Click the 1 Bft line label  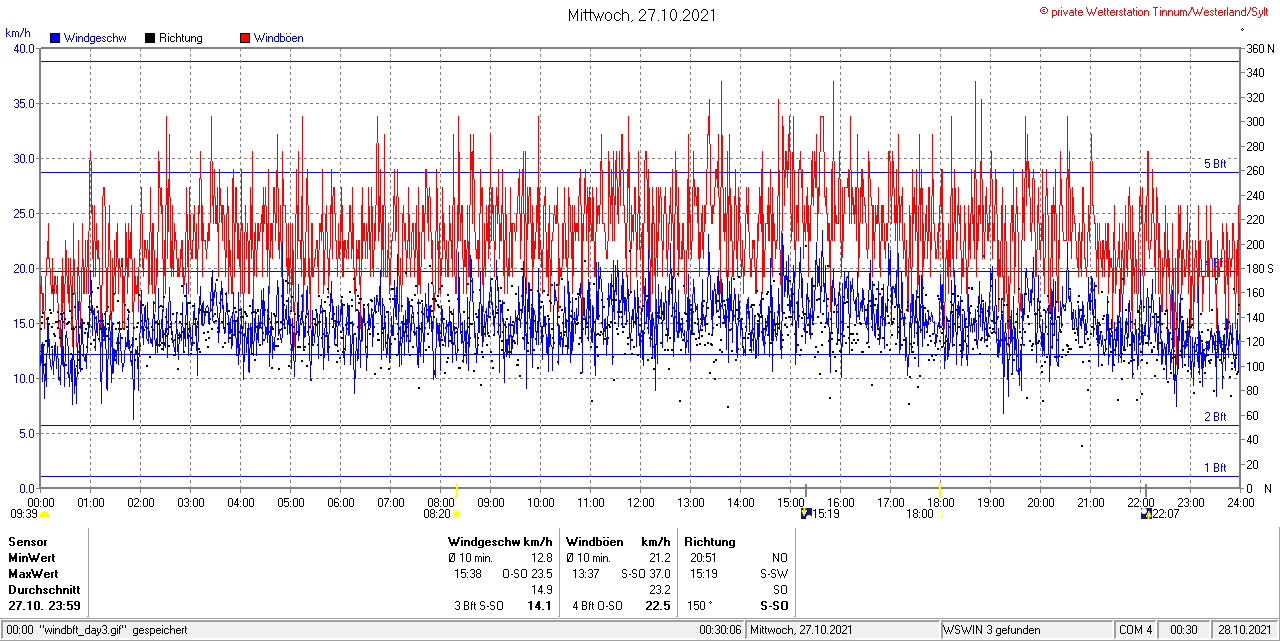1215,468
